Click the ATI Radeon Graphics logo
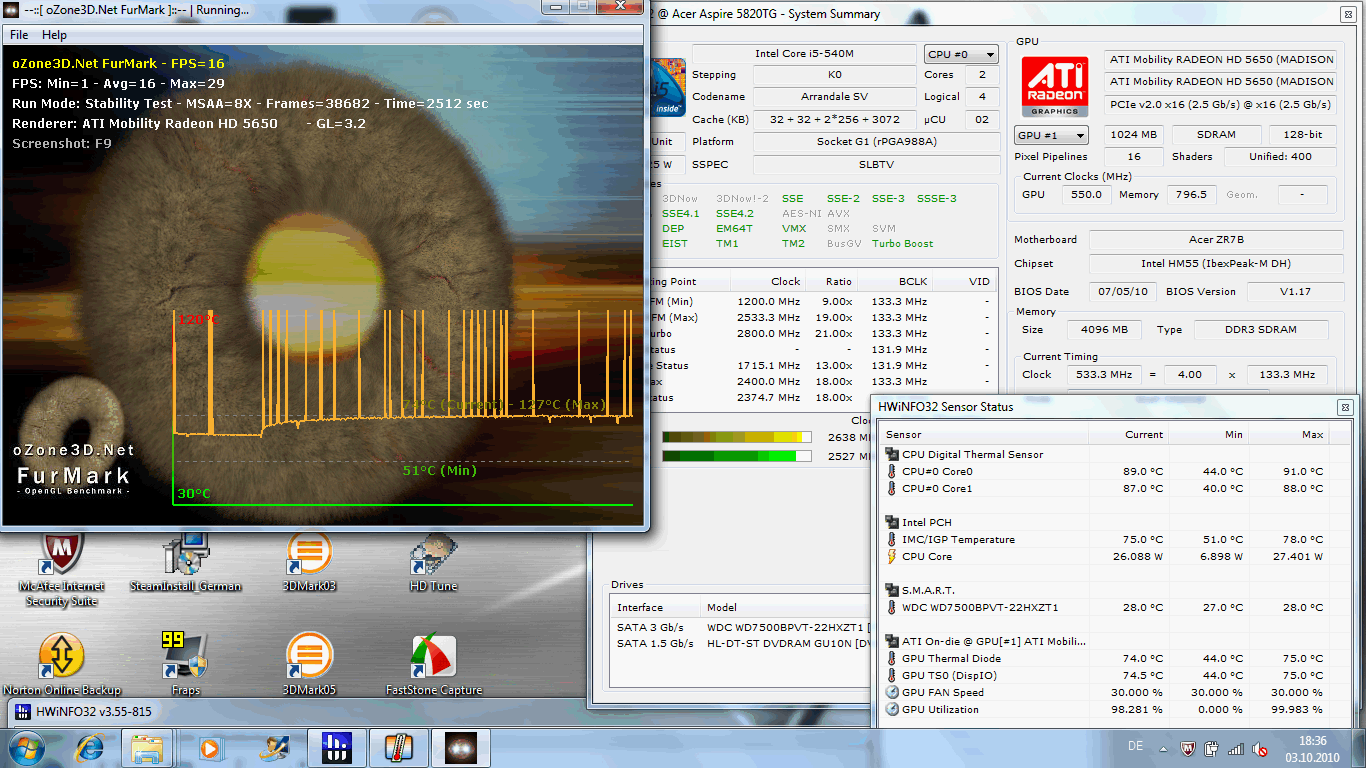The width and height of the screenshot is (1366, 768). pos(1055,86)
